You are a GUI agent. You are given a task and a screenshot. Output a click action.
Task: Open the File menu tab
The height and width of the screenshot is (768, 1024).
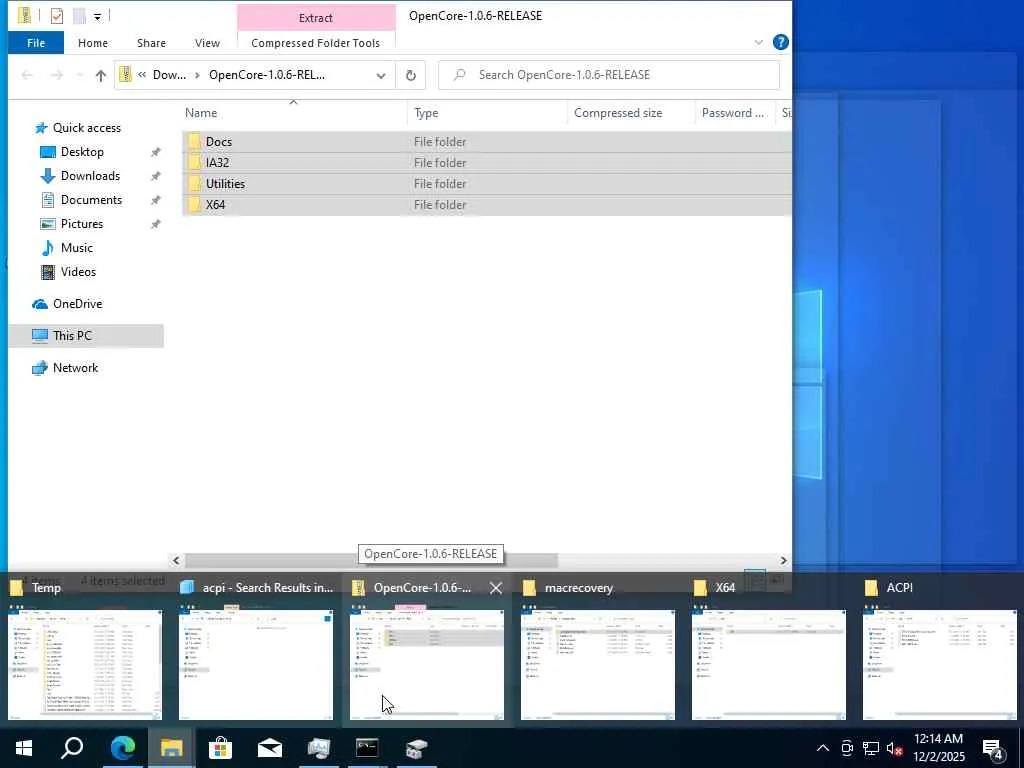pyautogui.click(x=36, y=43)
